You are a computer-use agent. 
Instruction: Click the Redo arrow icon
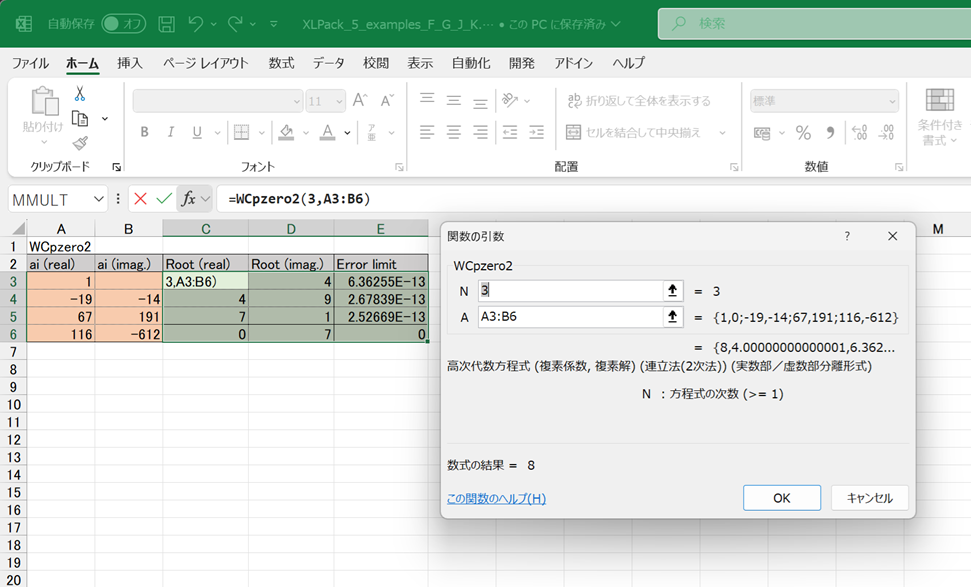[235, 24]
